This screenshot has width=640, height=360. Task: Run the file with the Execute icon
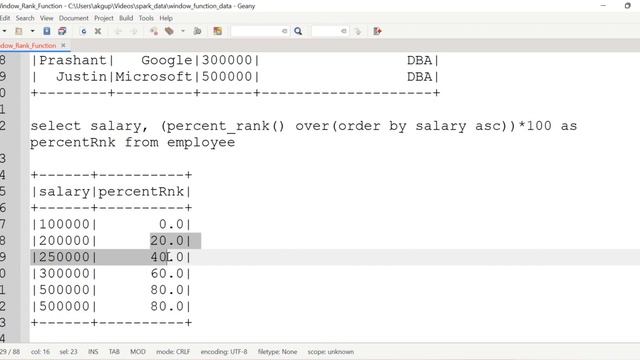point(198,31)
